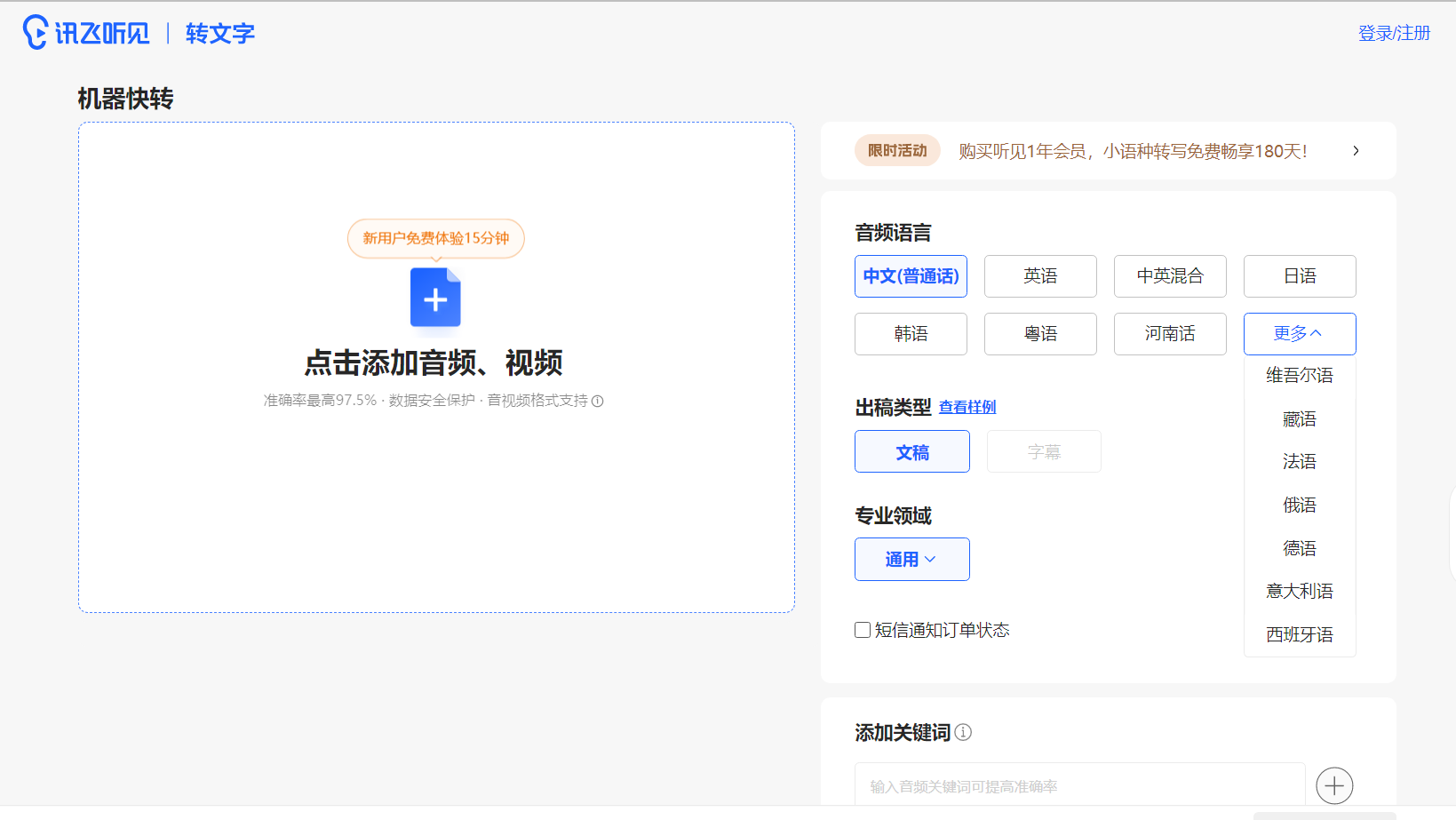
Task: Open the 查看样例 link
Action: [967, 407]
